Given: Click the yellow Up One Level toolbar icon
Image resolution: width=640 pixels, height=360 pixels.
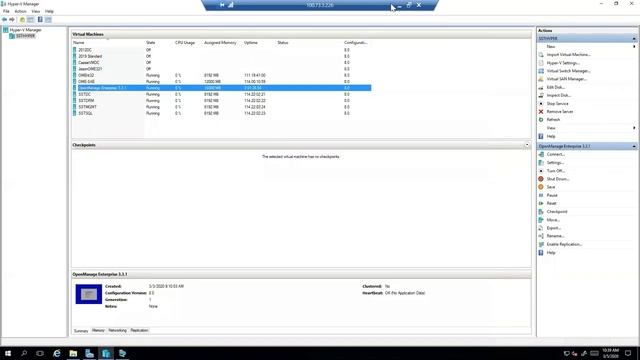Looking at the screenshot, I should [x=22, y=20].
